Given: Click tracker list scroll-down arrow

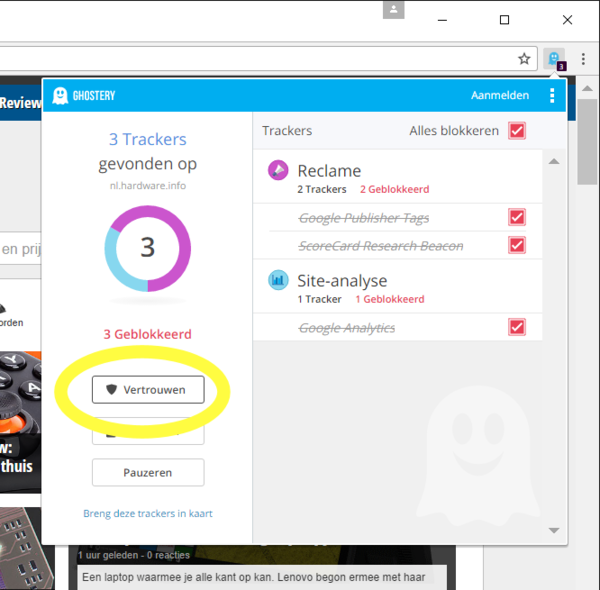Looking at the screenshot, I should point(554,530).
